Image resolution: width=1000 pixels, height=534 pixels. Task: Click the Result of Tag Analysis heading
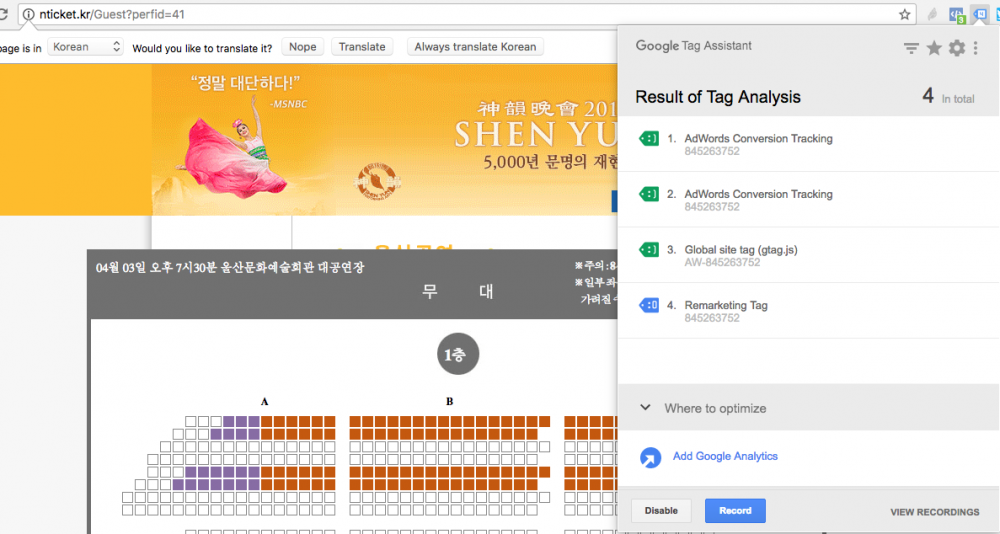click(717, 97)
